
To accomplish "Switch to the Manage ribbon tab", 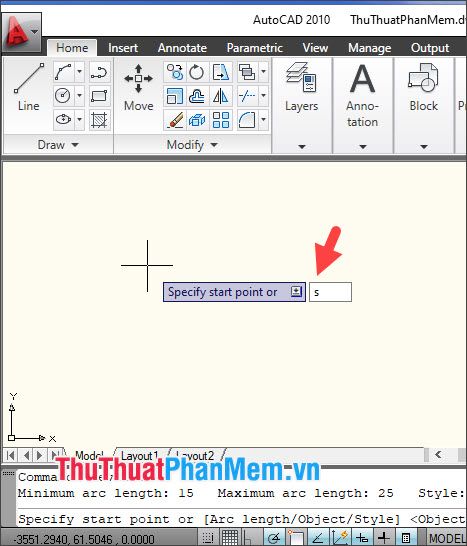I will tap(369, 48).
